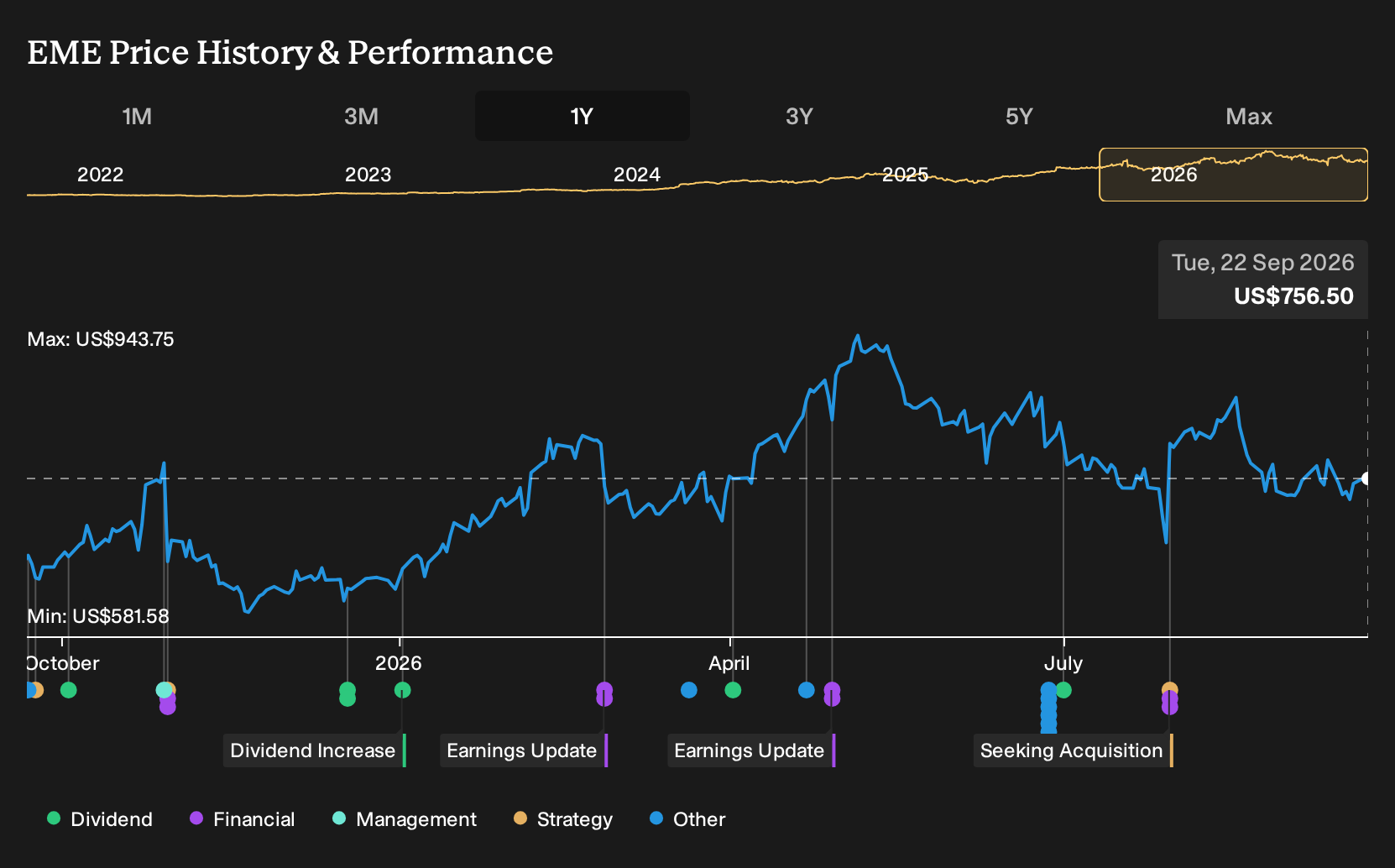Click green dividend marker below 2026 label
This screenshot has width=1395, height=868.
point(403,690)
